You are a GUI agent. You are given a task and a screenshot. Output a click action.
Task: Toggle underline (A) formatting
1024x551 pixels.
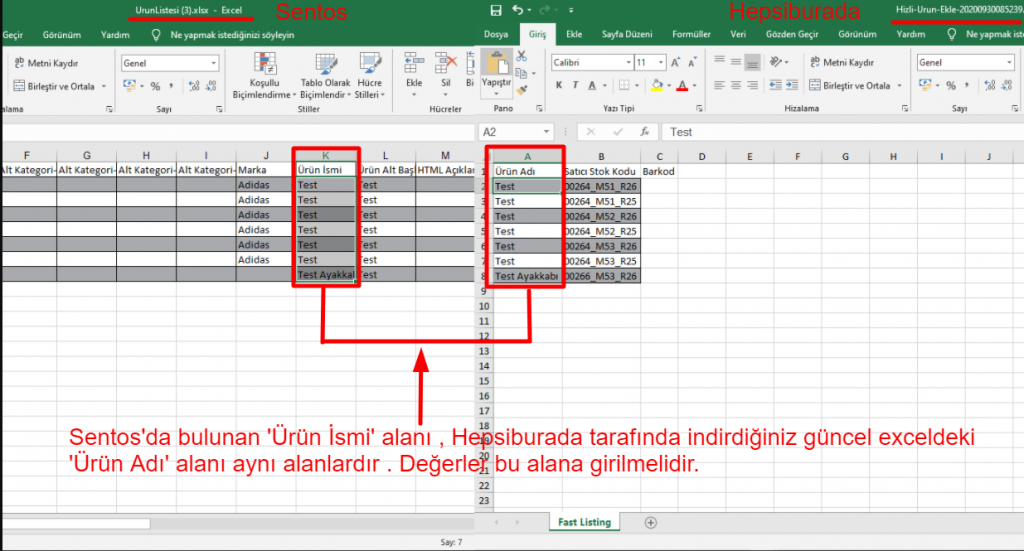click(592, 86)
